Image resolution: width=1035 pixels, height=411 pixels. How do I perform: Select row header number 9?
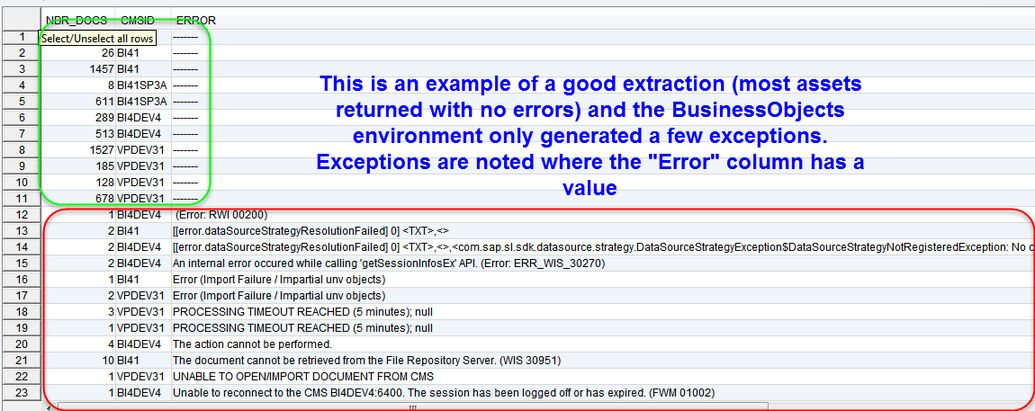coord(20,166)
